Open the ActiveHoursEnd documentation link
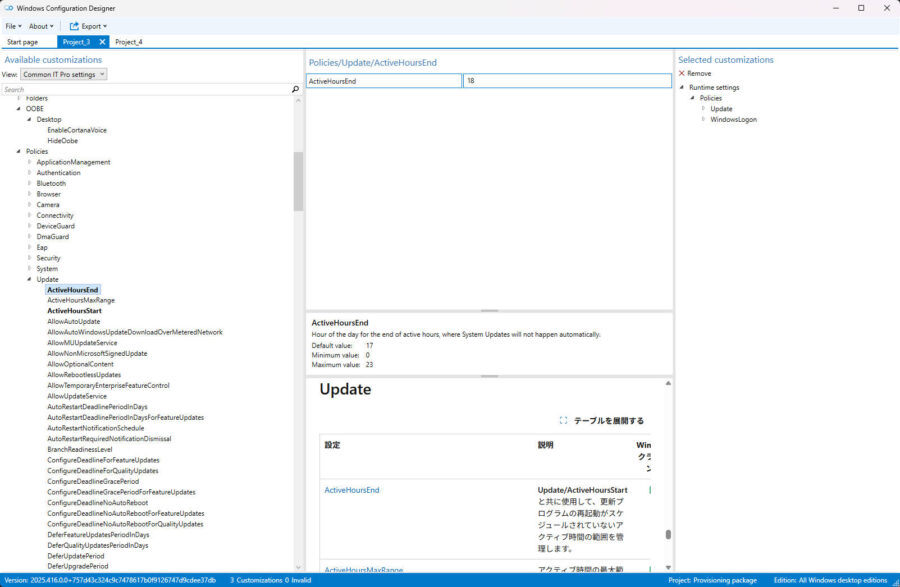 point(352,490)
